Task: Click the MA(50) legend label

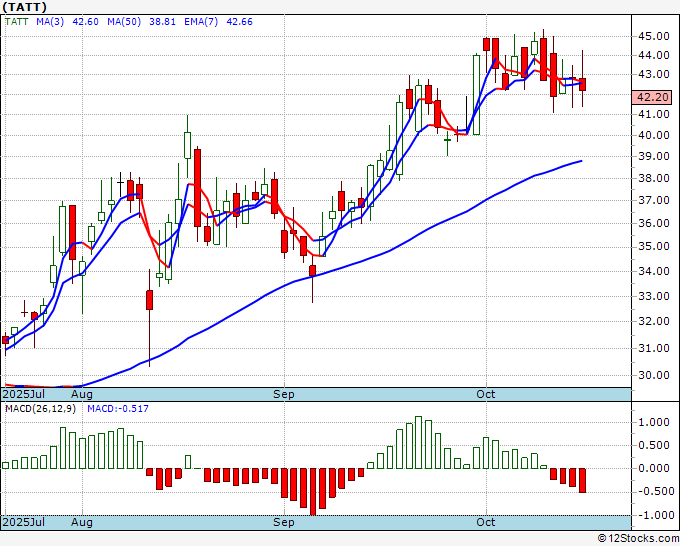Action: click(x=124, y=22)
